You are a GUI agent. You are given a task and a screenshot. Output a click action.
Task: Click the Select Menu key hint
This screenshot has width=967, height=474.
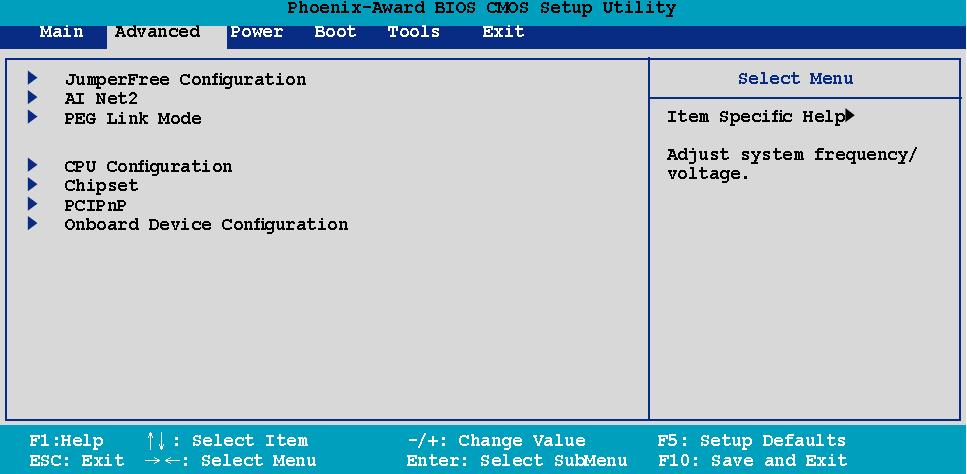point(230,460)
